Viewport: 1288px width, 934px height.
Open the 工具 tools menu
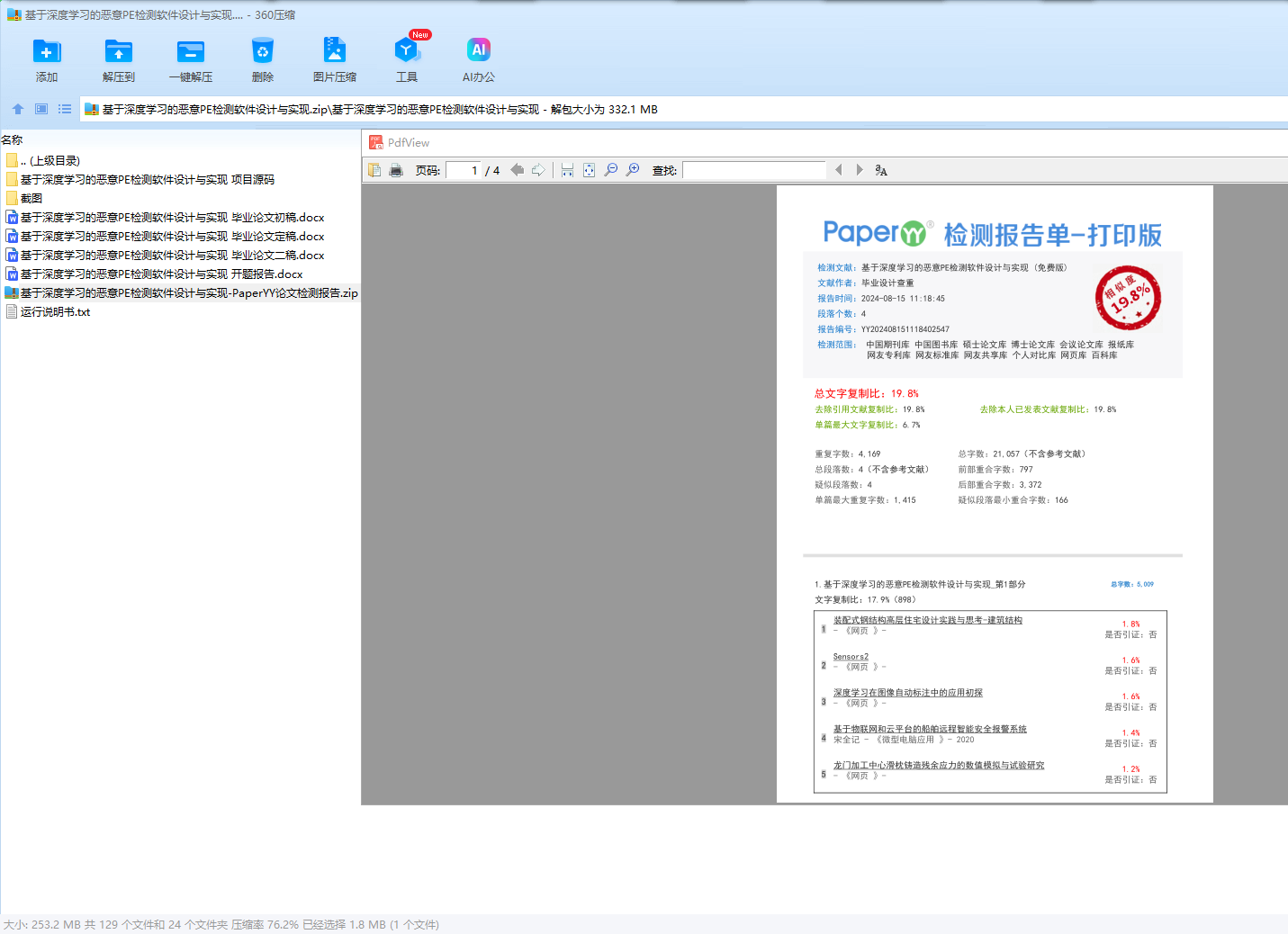tap(407, 60)
